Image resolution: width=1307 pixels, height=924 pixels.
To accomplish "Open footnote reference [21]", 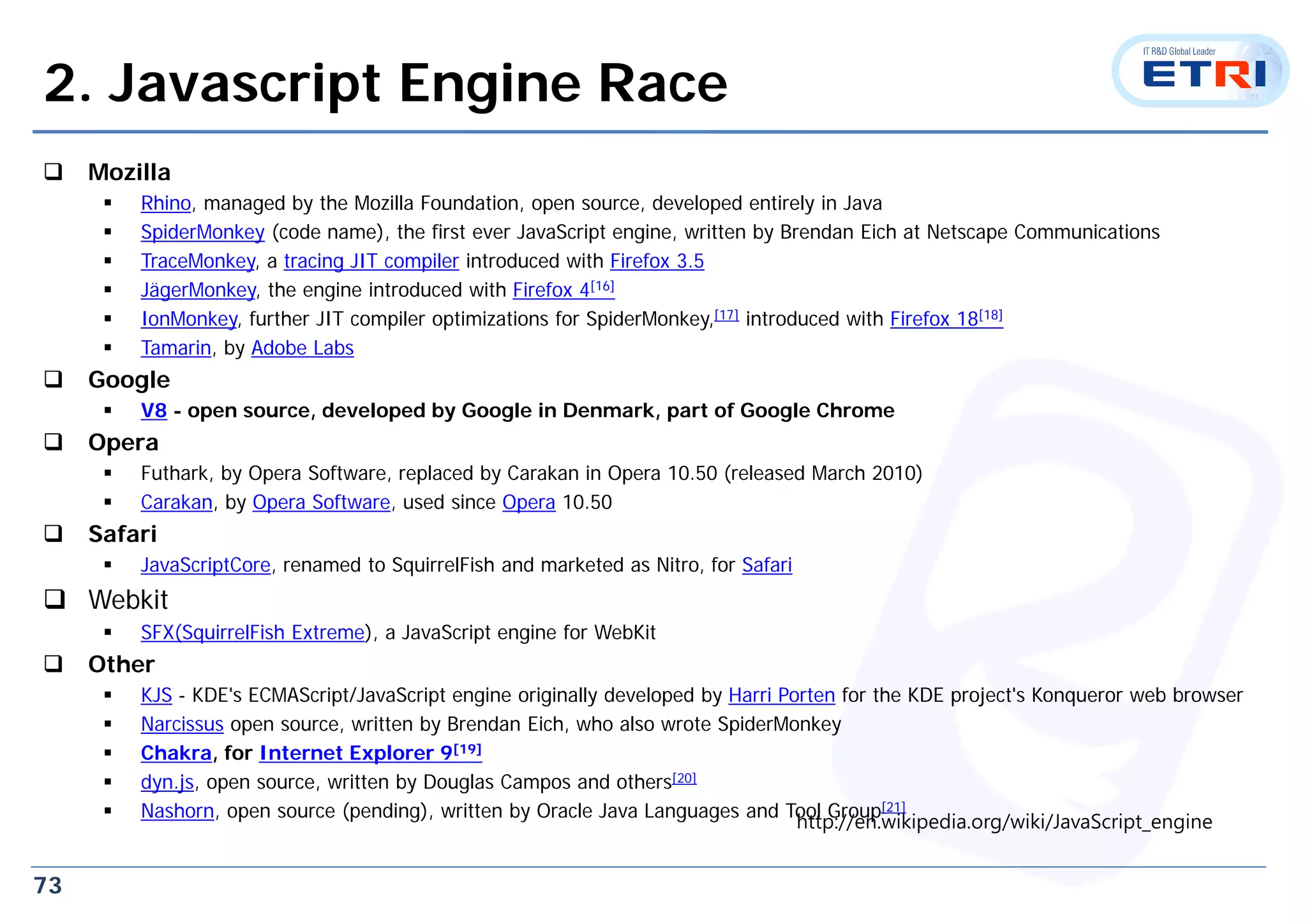I will (893, 807).
